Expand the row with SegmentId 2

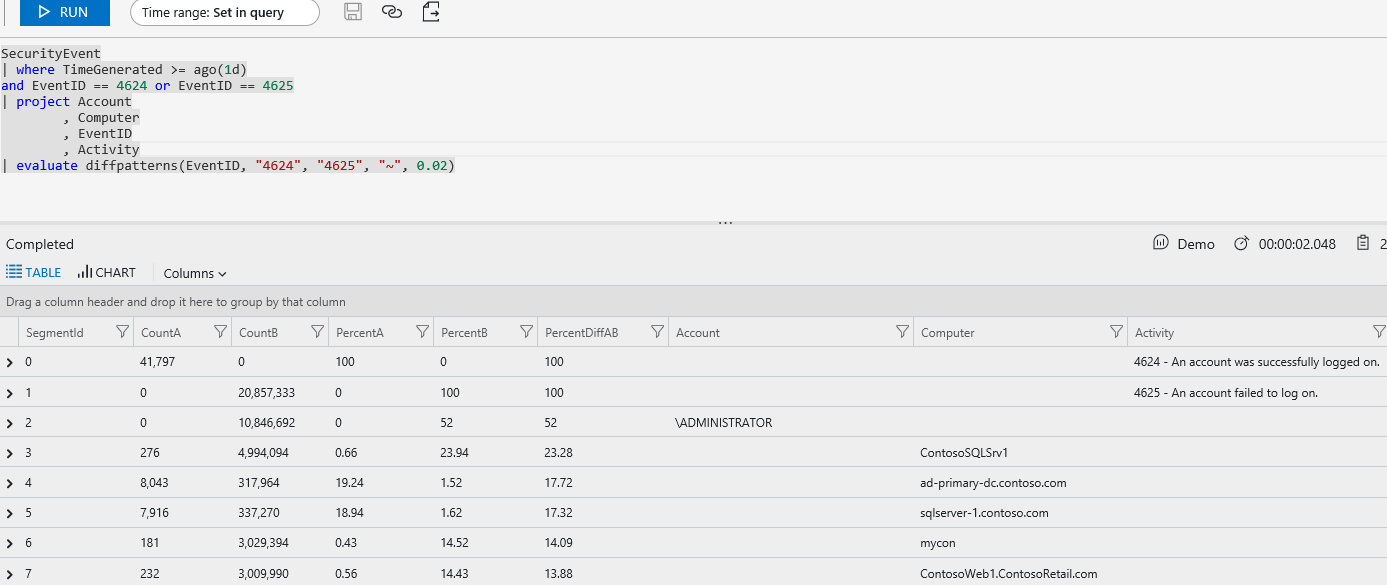[x=10, y=423]
